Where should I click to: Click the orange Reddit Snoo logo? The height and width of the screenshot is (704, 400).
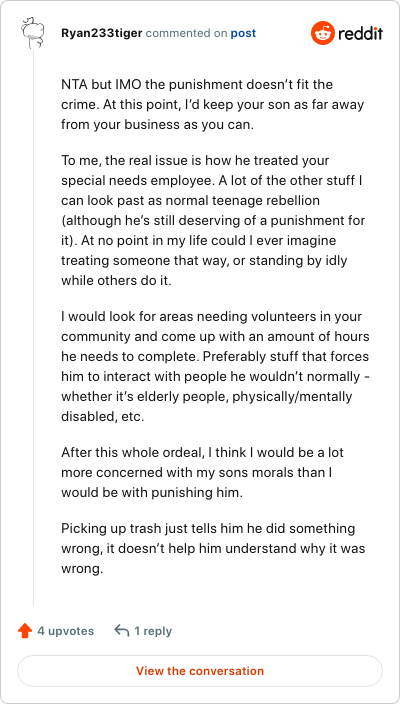(323, 33)
